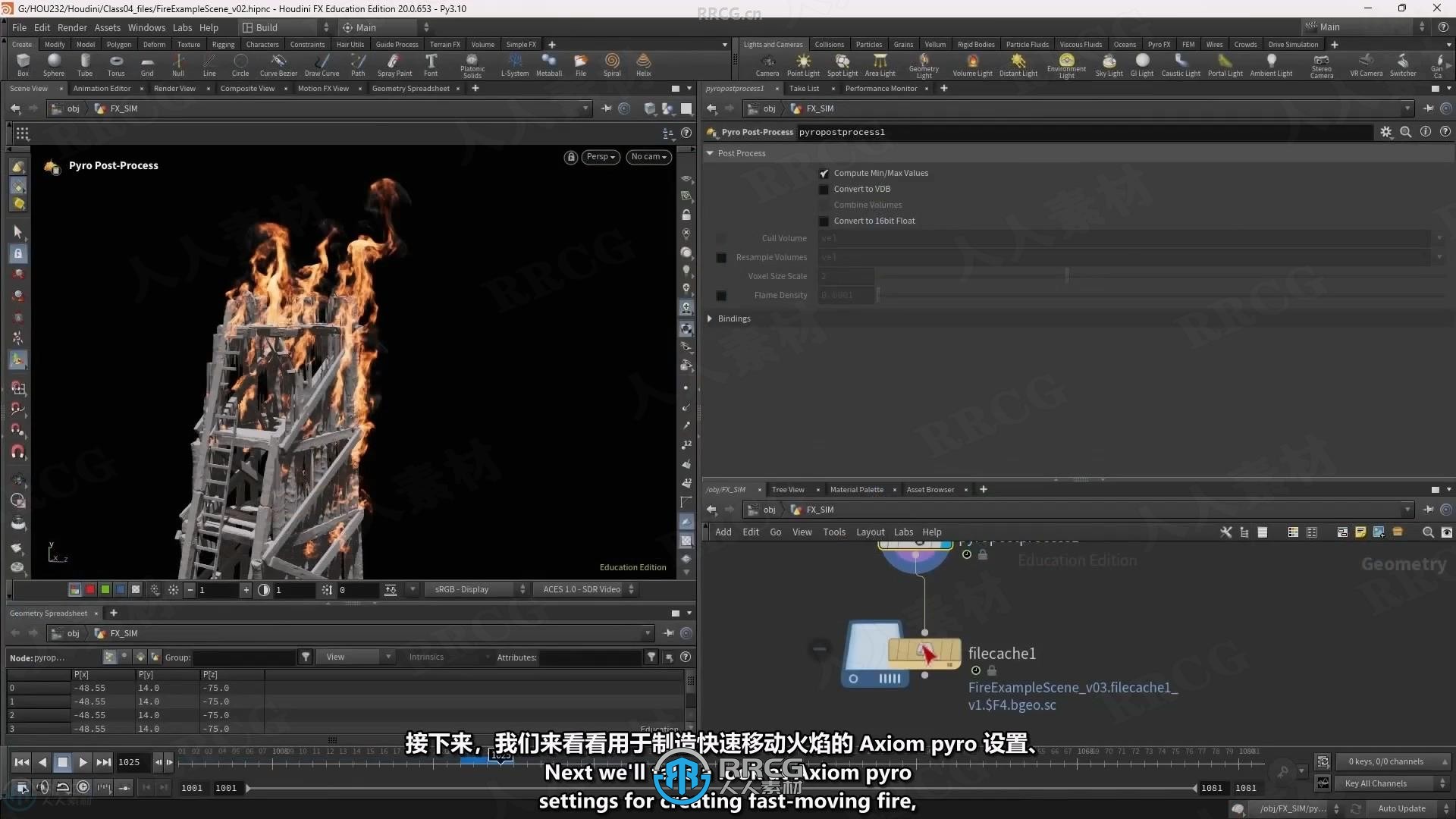This screenshot has height=819, width=1456.
Task: Insert a Metaball object
Action: tap(549, 64)
